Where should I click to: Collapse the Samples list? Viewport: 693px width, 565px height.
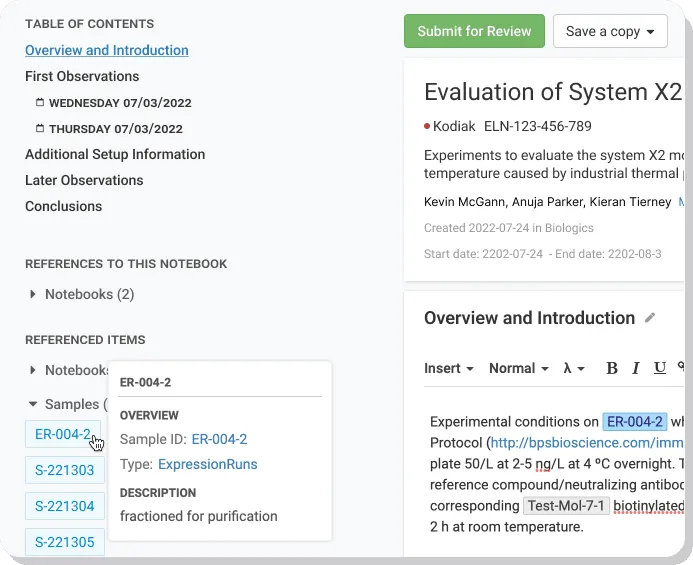coord(33,405)
